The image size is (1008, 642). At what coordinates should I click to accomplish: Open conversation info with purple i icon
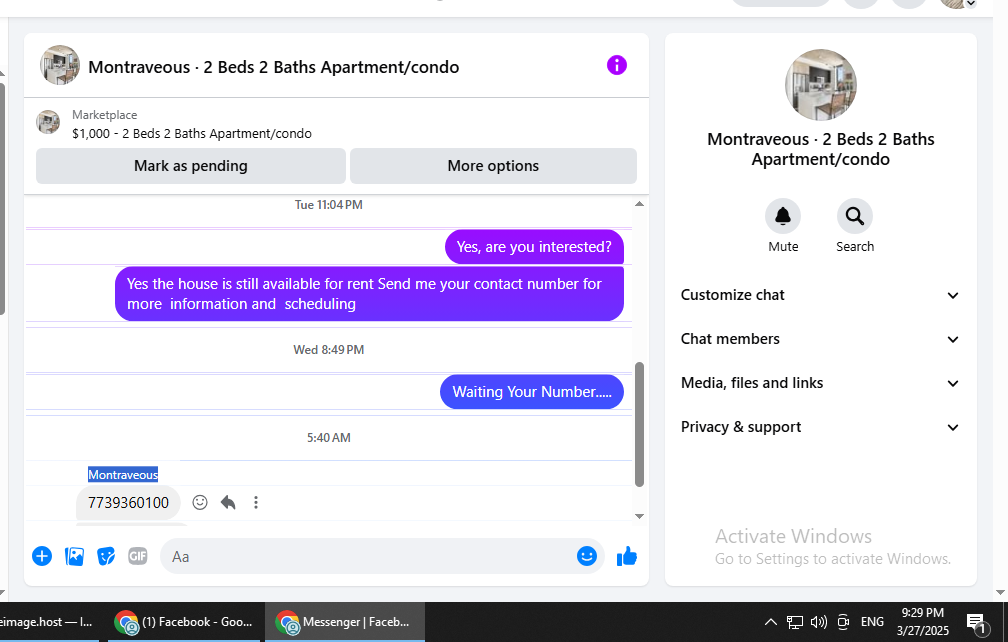pos(616,65)
